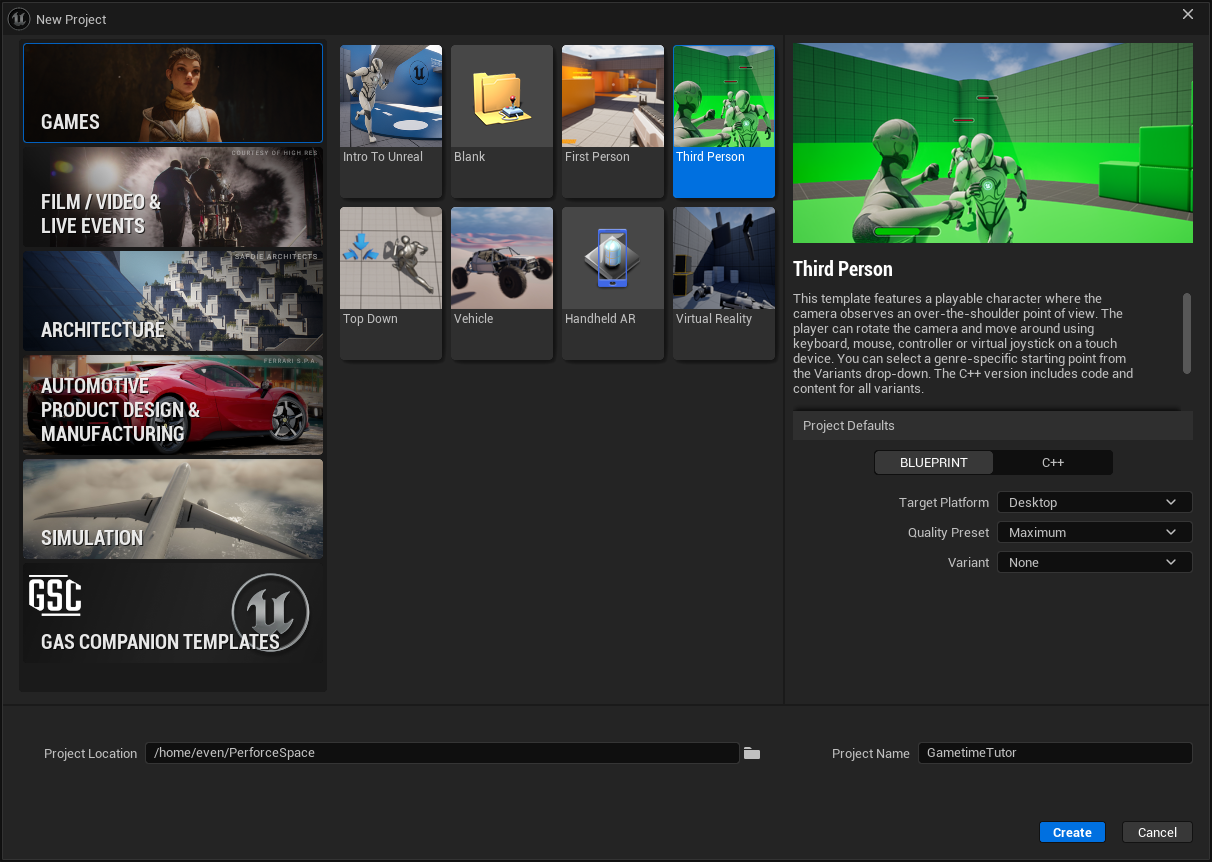Select the Top Down template
1212x862 pixels.
tap(391, 282)
